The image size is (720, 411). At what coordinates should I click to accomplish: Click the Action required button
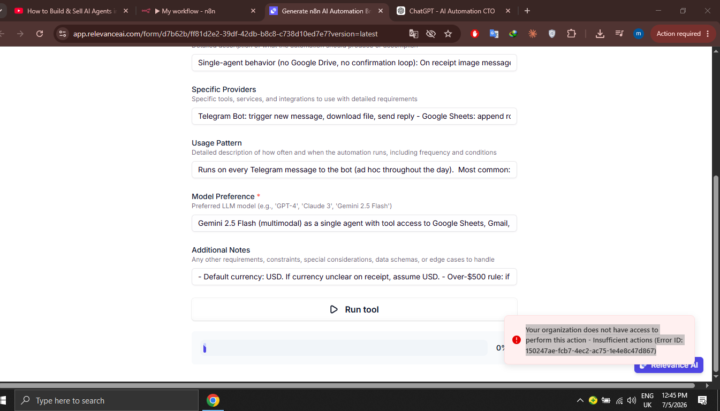coord(682,34)
